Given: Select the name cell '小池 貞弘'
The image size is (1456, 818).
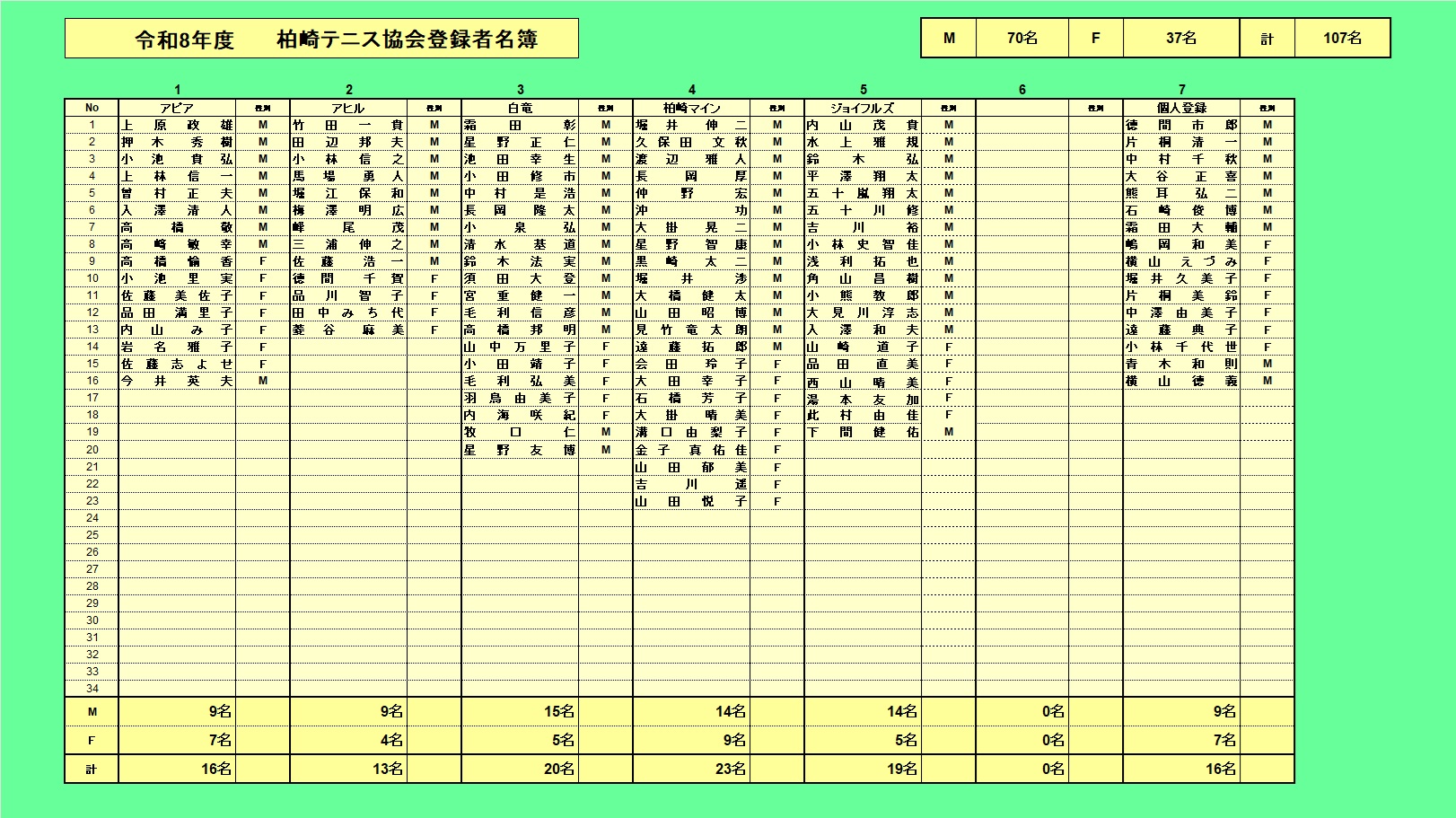Looking at the screenshot, I should (x=177, y=159).
